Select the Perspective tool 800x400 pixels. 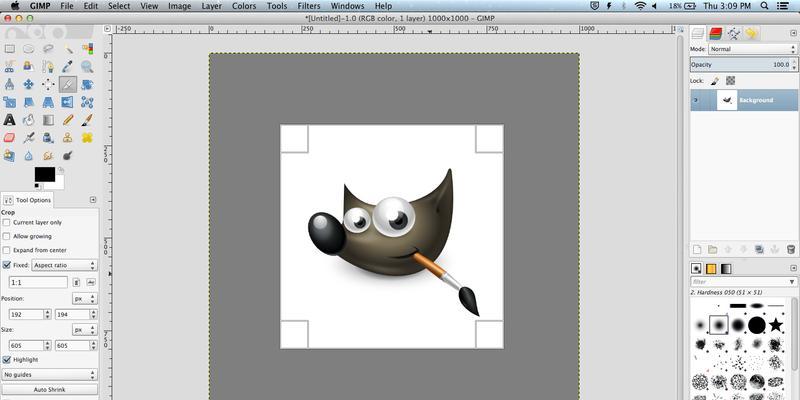[x=48, y=102]
